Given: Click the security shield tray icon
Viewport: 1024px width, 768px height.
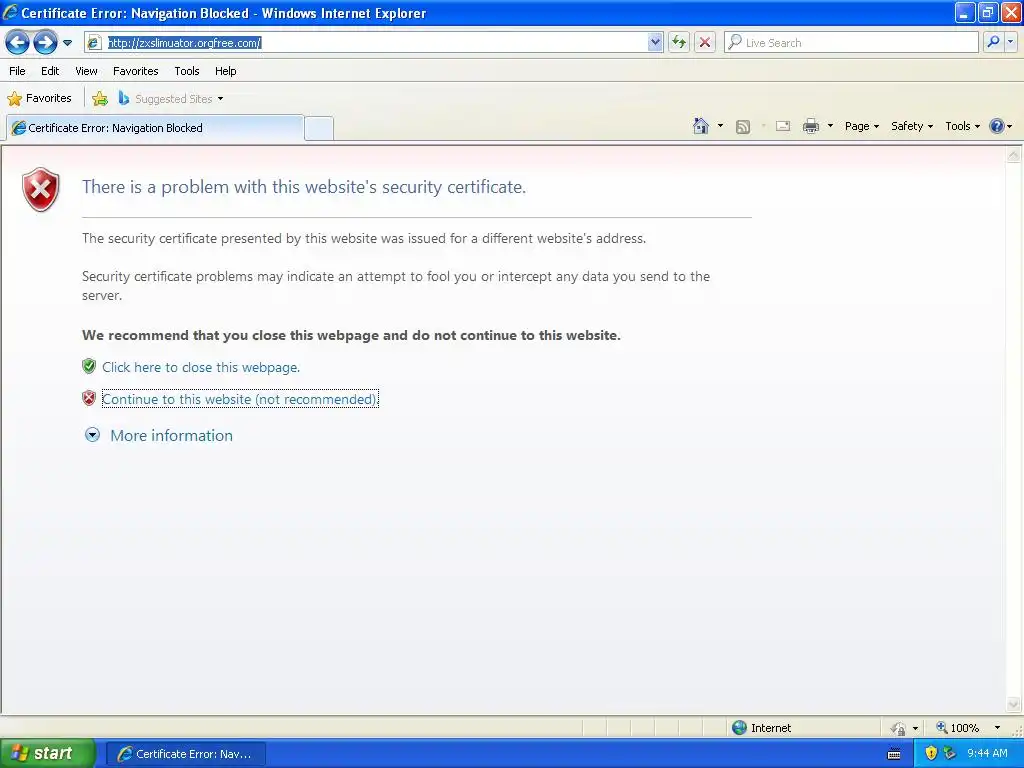Looking at the screenshot, I should 931,754.
